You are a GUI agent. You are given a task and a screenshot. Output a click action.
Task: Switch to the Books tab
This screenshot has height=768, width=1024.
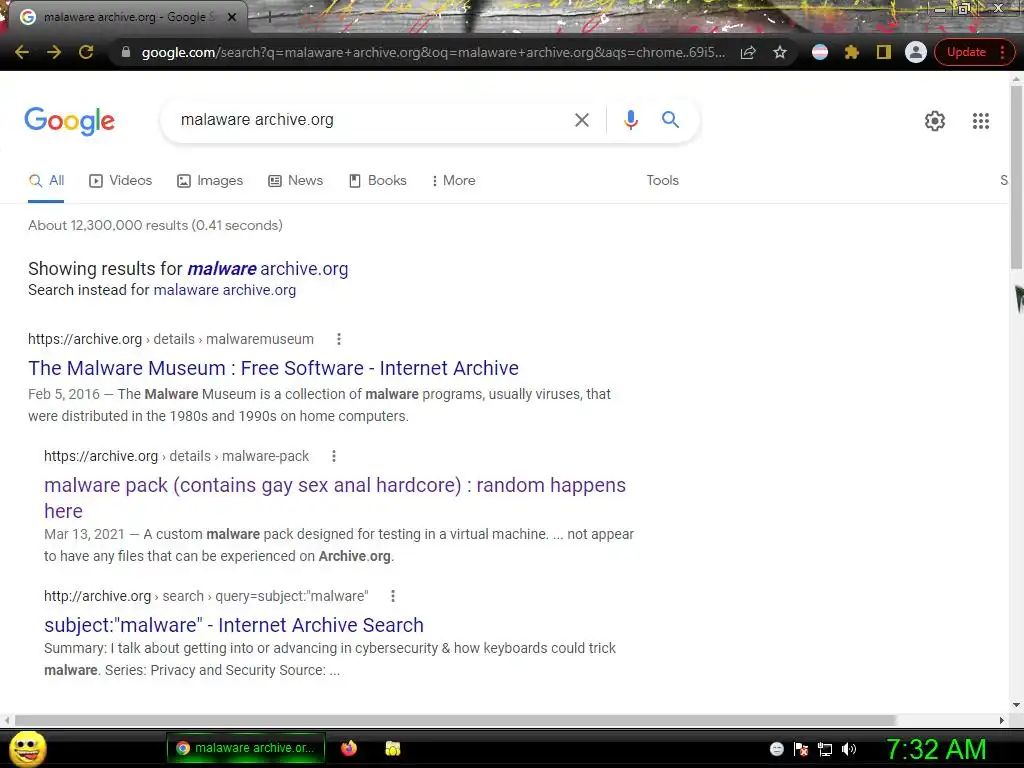click(378, 181)
